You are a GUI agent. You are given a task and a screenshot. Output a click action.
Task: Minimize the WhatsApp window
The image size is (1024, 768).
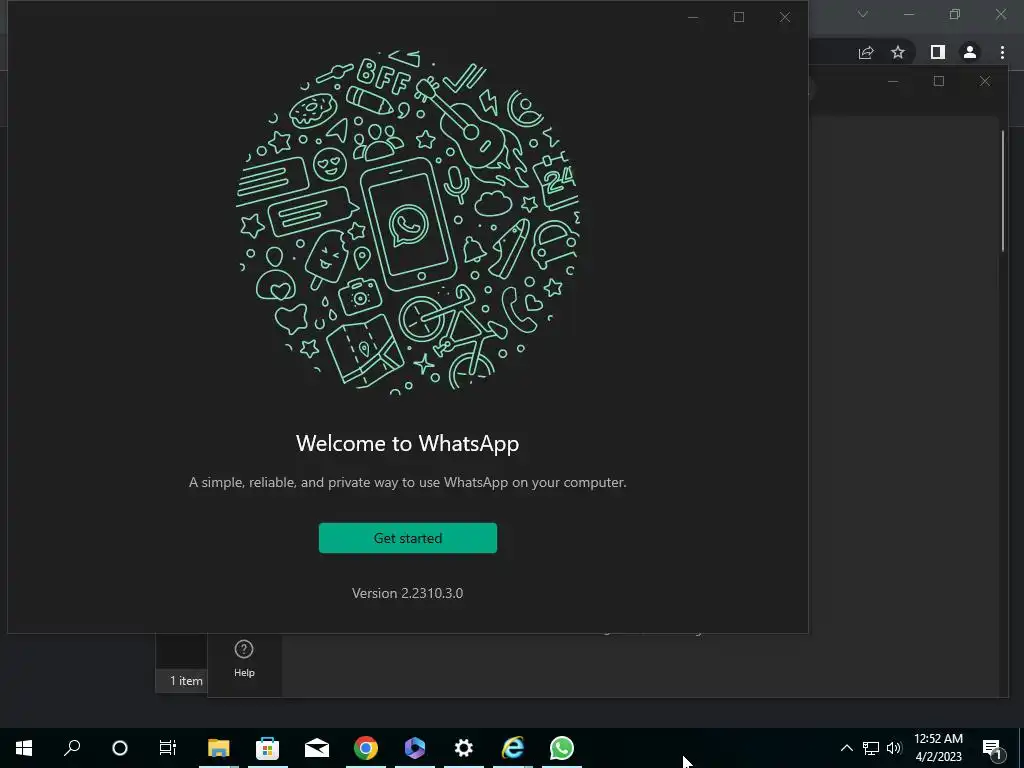tap(693, 17)
